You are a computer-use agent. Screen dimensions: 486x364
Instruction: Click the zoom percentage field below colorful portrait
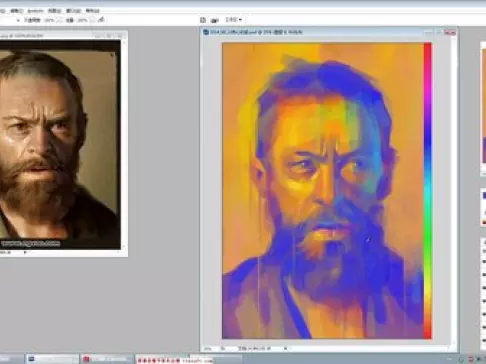pos(208,349)
